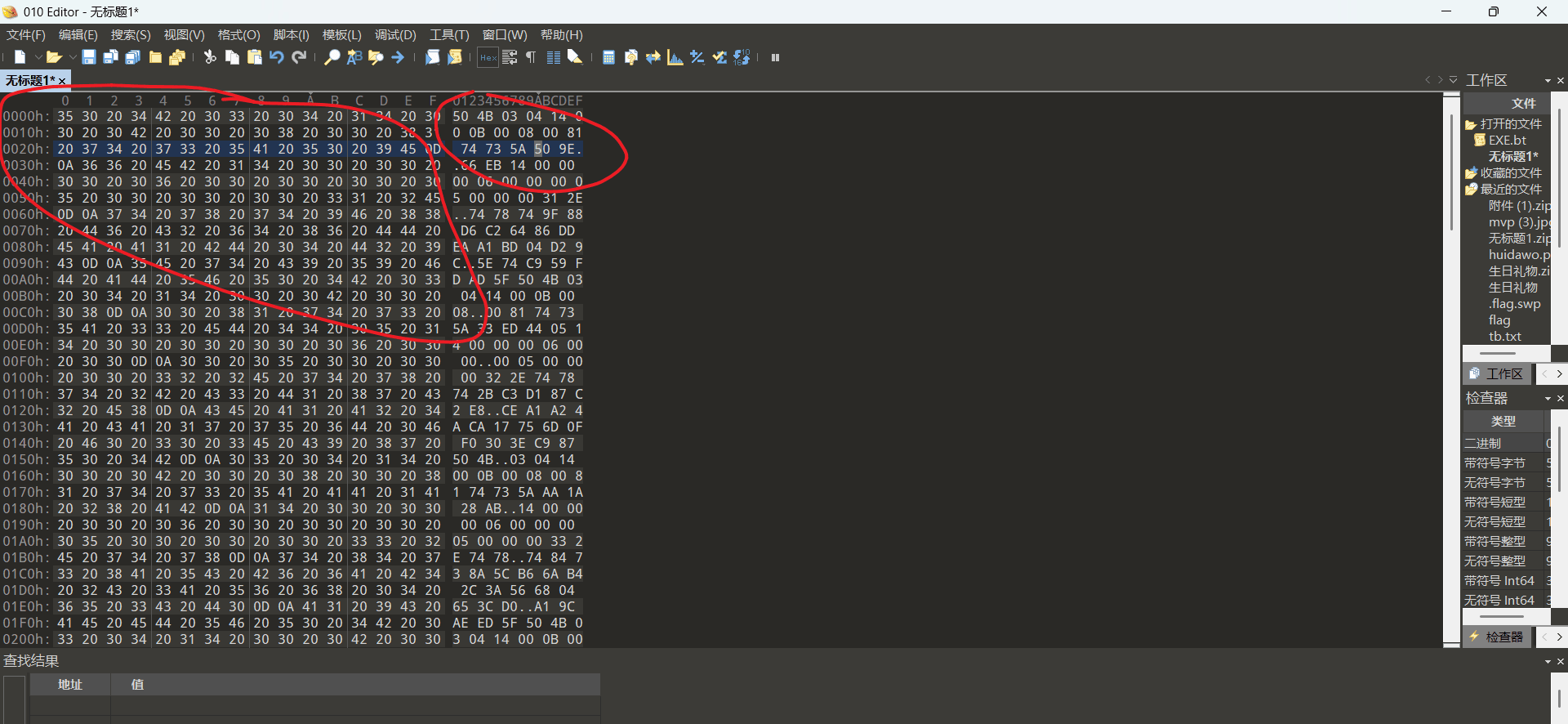This screenshot has height=724, width=1568.
Task: Open the Histogram chart tool
Action: [675, 57]
